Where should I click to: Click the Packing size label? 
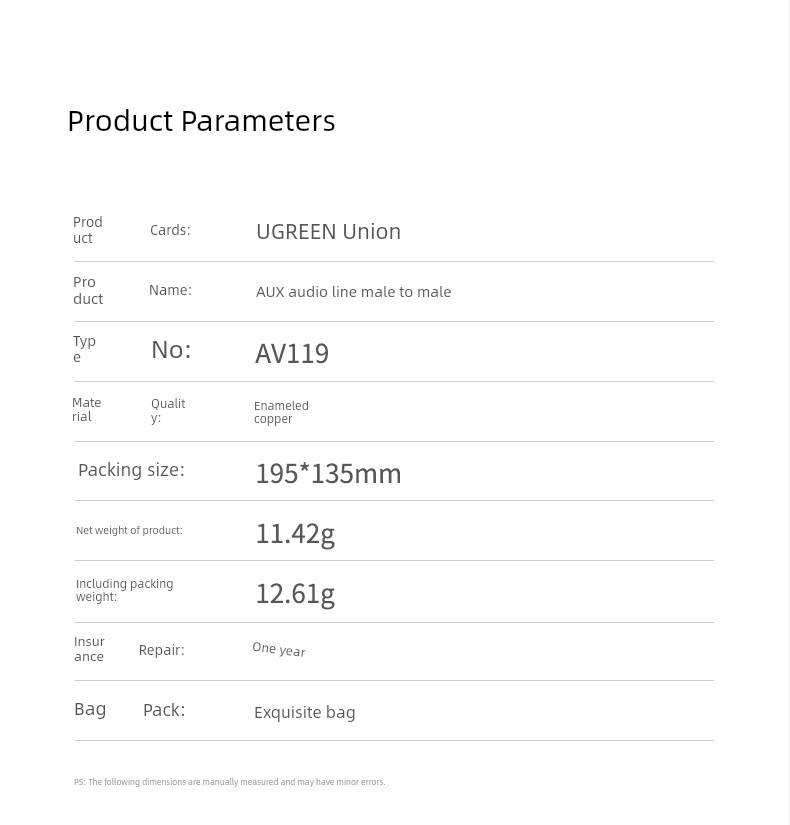pyautogui.click(x=132, y=470)
